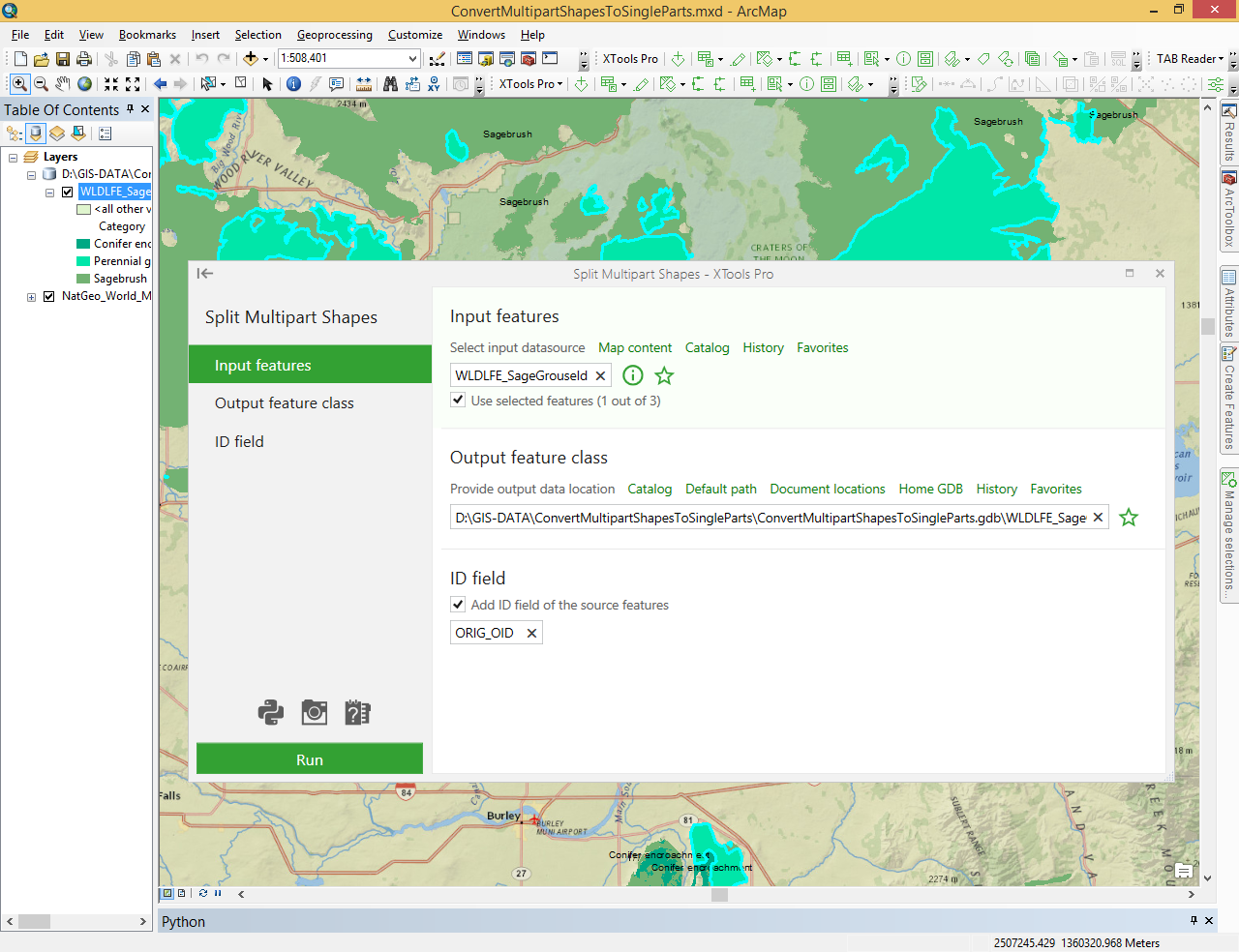Open the Geoprocessing menu
The height and width of the screenshot is (952, 1239).
(x=334, y=35)
